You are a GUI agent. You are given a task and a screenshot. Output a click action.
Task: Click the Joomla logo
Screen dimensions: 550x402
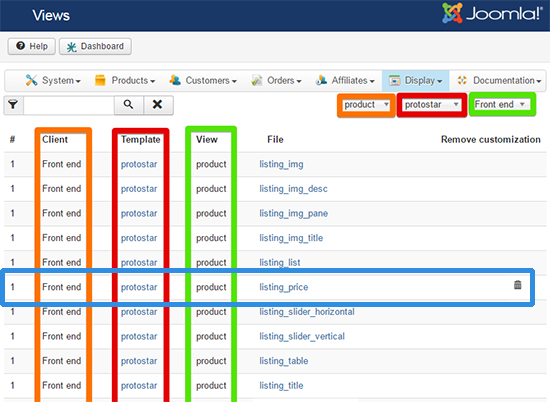492,13
